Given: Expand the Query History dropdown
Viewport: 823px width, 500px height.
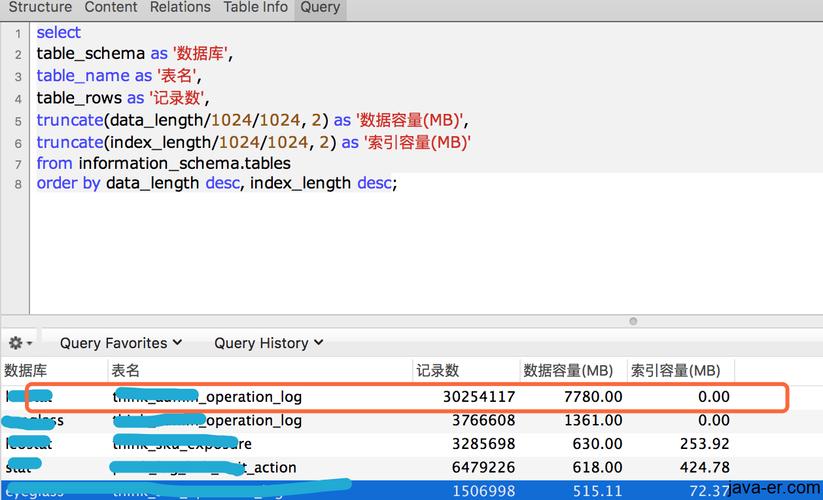Looking at the screenshot, I should point(269,343).
